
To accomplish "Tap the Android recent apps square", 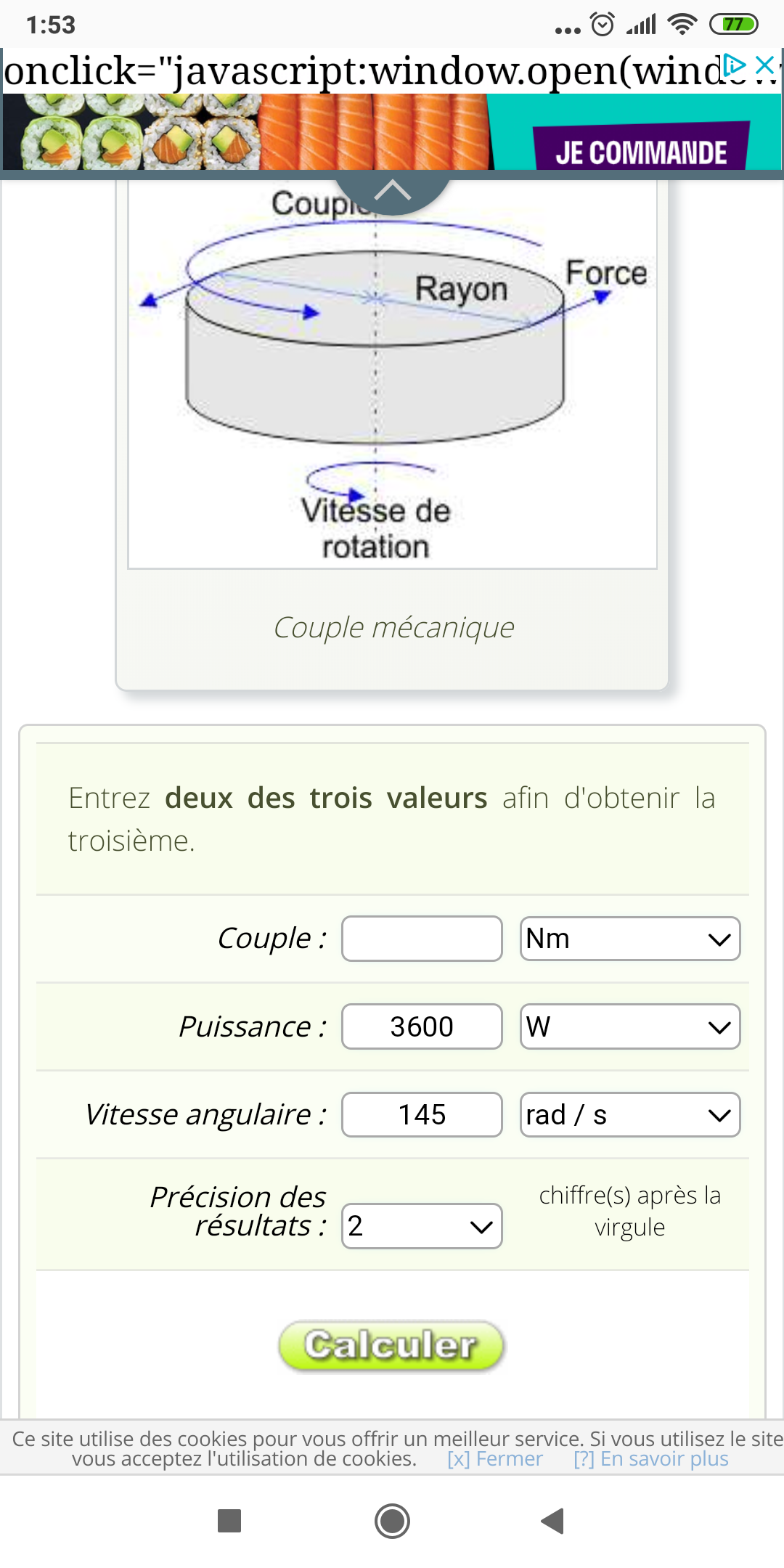I will pos(229,1520).
